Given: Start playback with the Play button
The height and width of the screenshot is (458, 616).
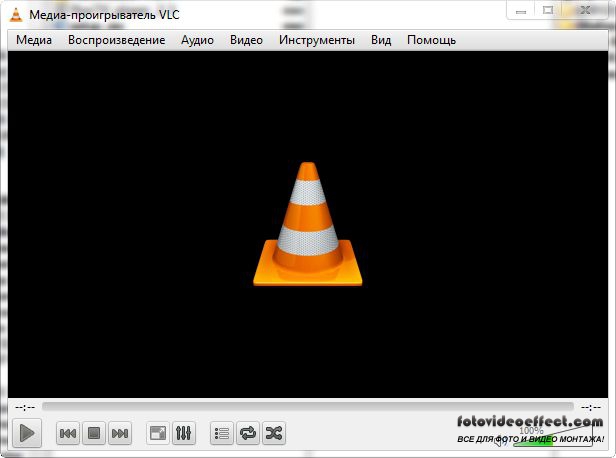Looking at the screenshot, I should [27, 433].
